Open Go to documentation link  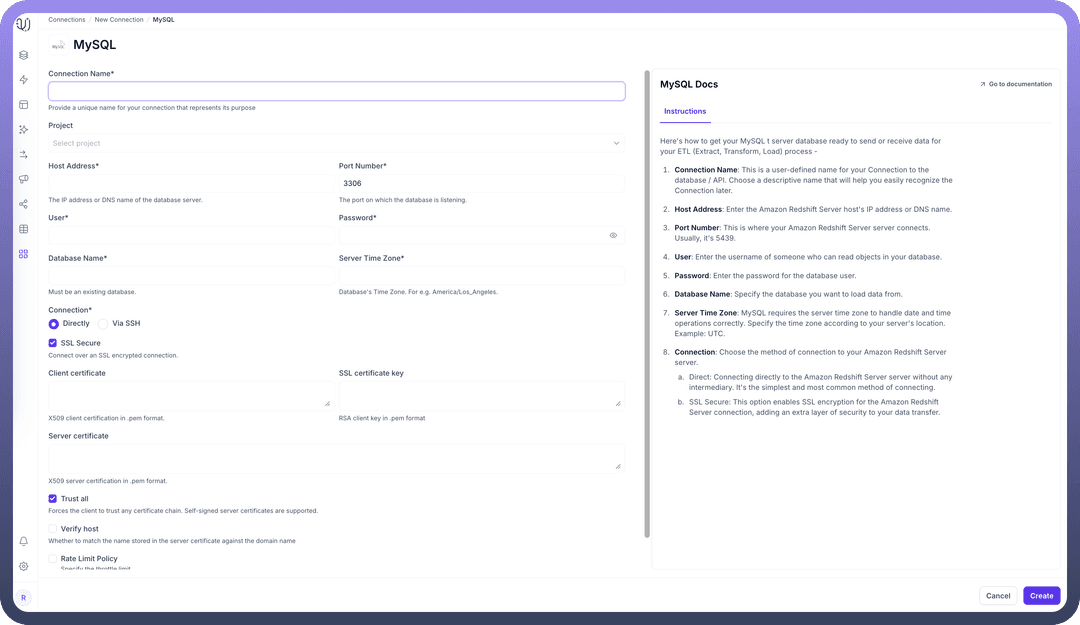tap(1015, 84)
